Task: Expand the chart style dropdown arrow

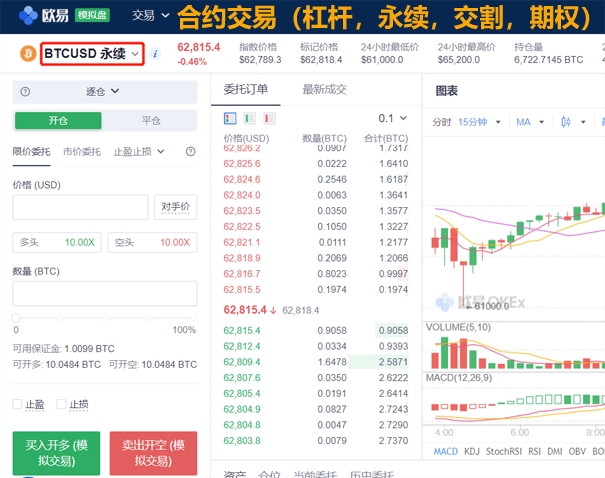Action: point(583,122)
